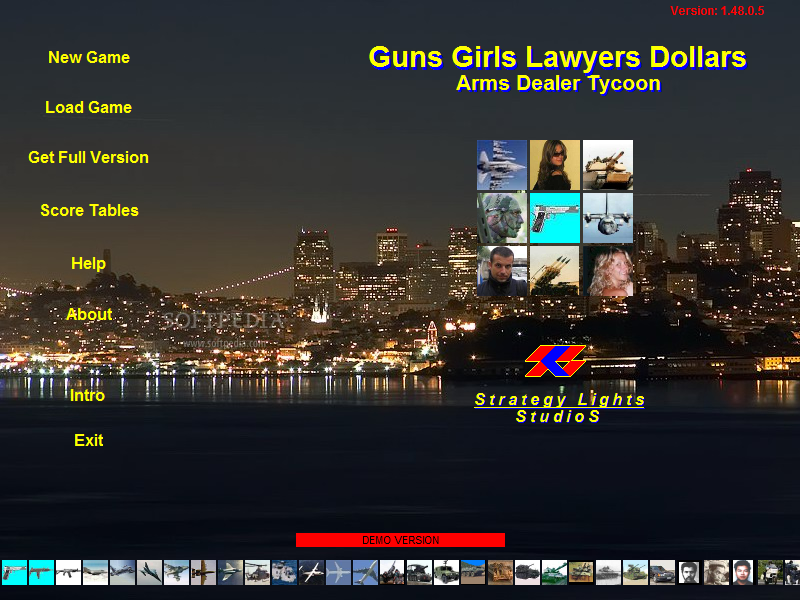
Task: Click the sepia man with hat portrait
Action: pyautogui.click(x=717, y=572)
